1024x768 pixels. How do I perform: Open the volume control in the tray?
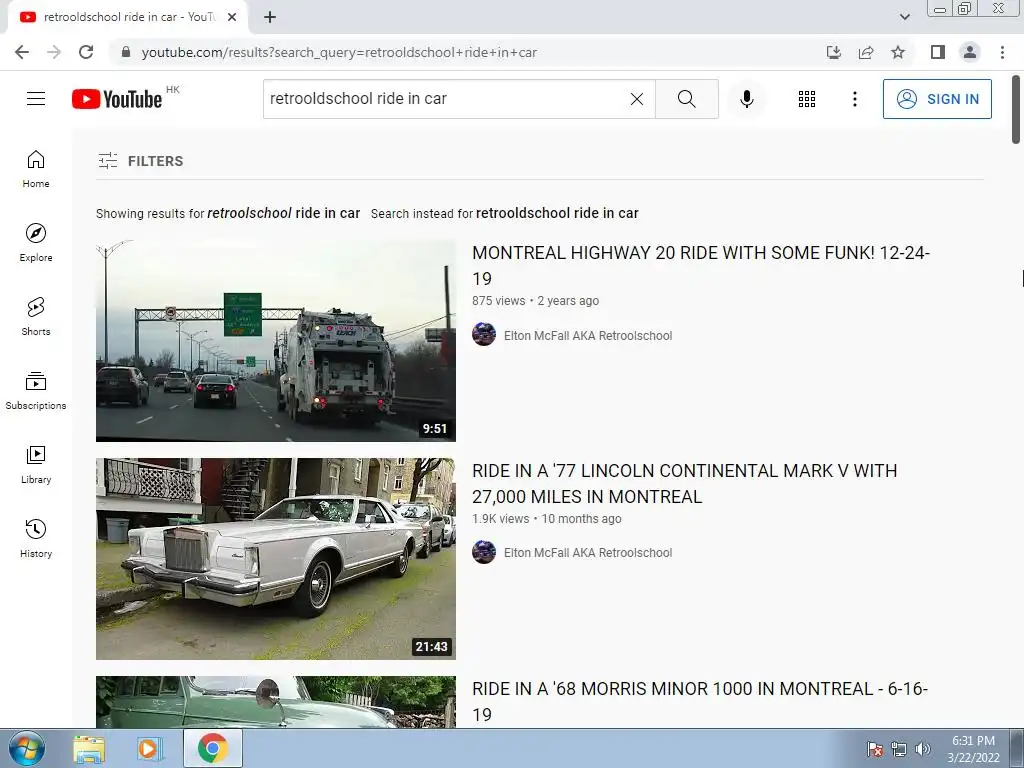tap(923, 749)
